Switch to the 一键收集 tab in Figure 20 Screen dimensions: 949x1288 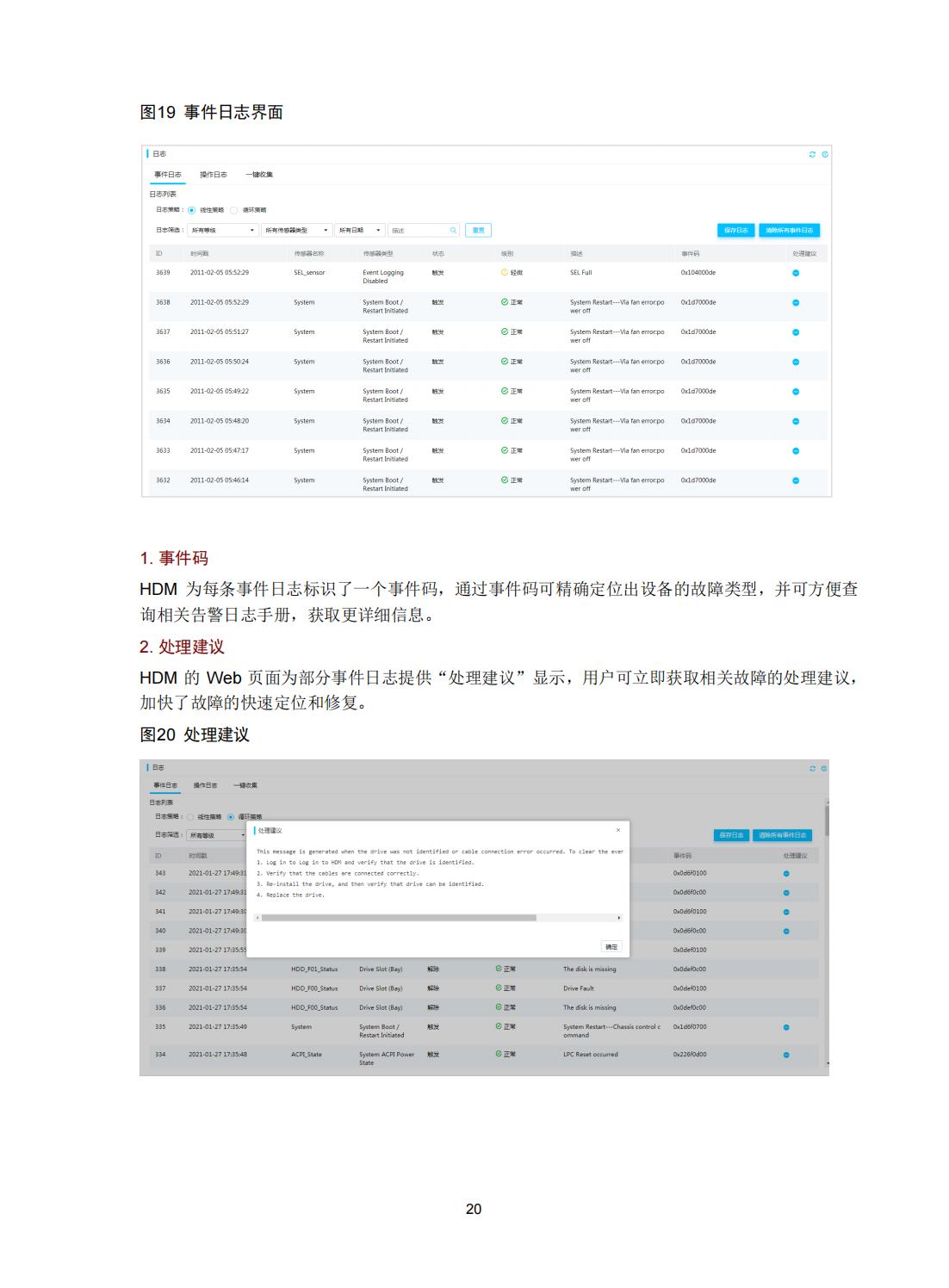click(245, 785)
